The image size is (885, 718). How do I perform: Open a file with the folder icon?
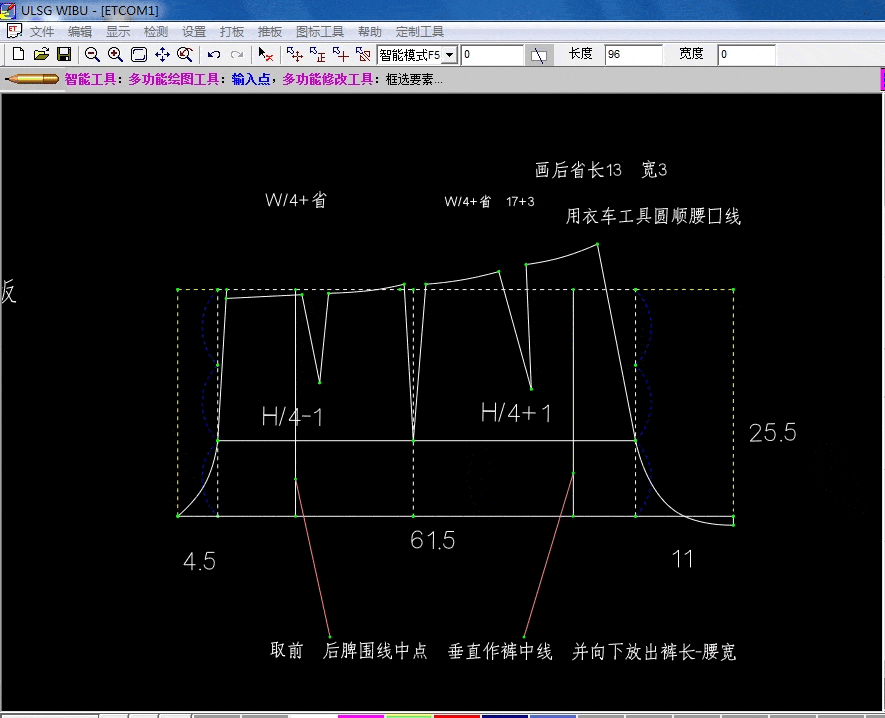click(x=41, y=54)
